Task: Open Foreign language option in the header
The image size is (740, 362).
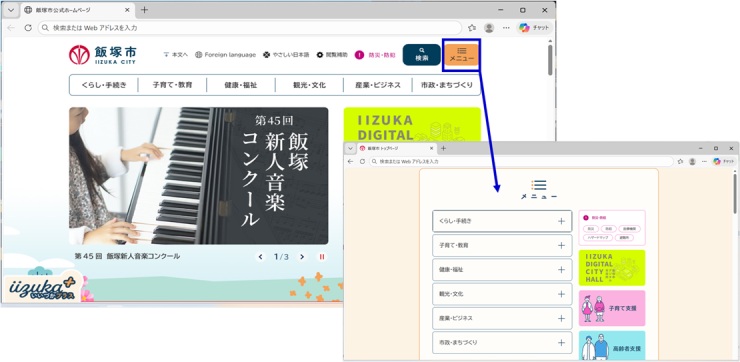Action: pyautogui.click(x=225, y=55)
